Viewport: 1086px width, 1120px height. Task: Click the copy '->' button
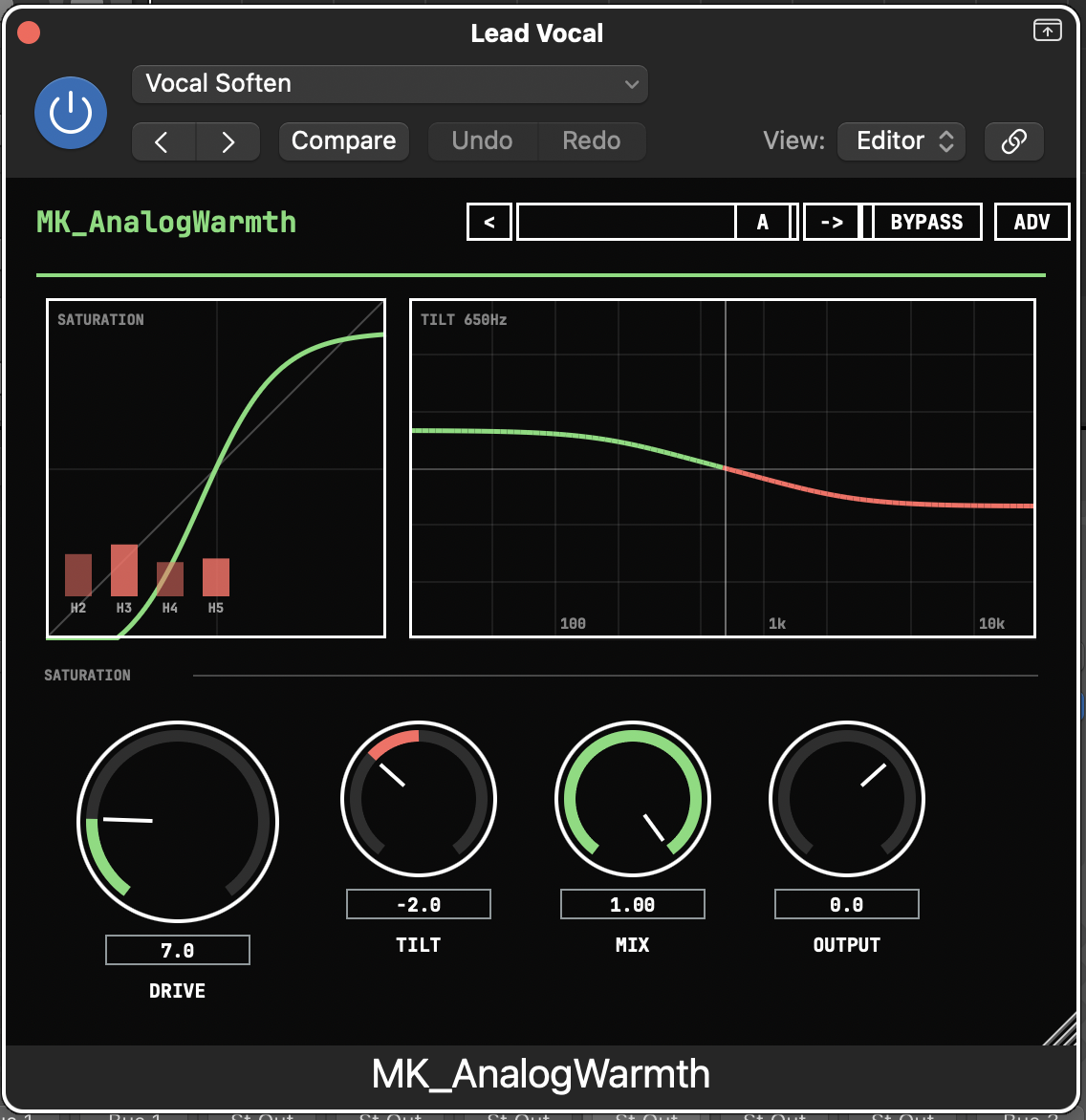click(832, 222)
